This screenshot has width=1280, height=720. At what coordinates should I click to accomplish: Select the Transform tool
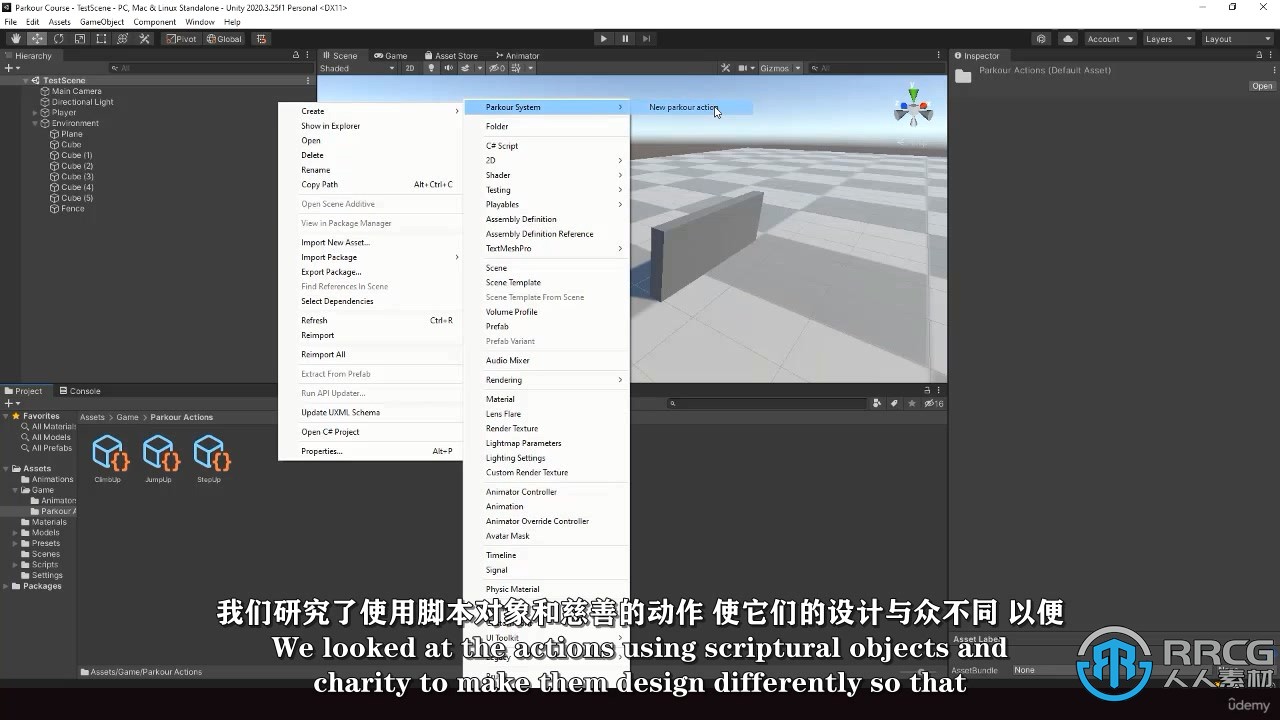tap(123, 39)
